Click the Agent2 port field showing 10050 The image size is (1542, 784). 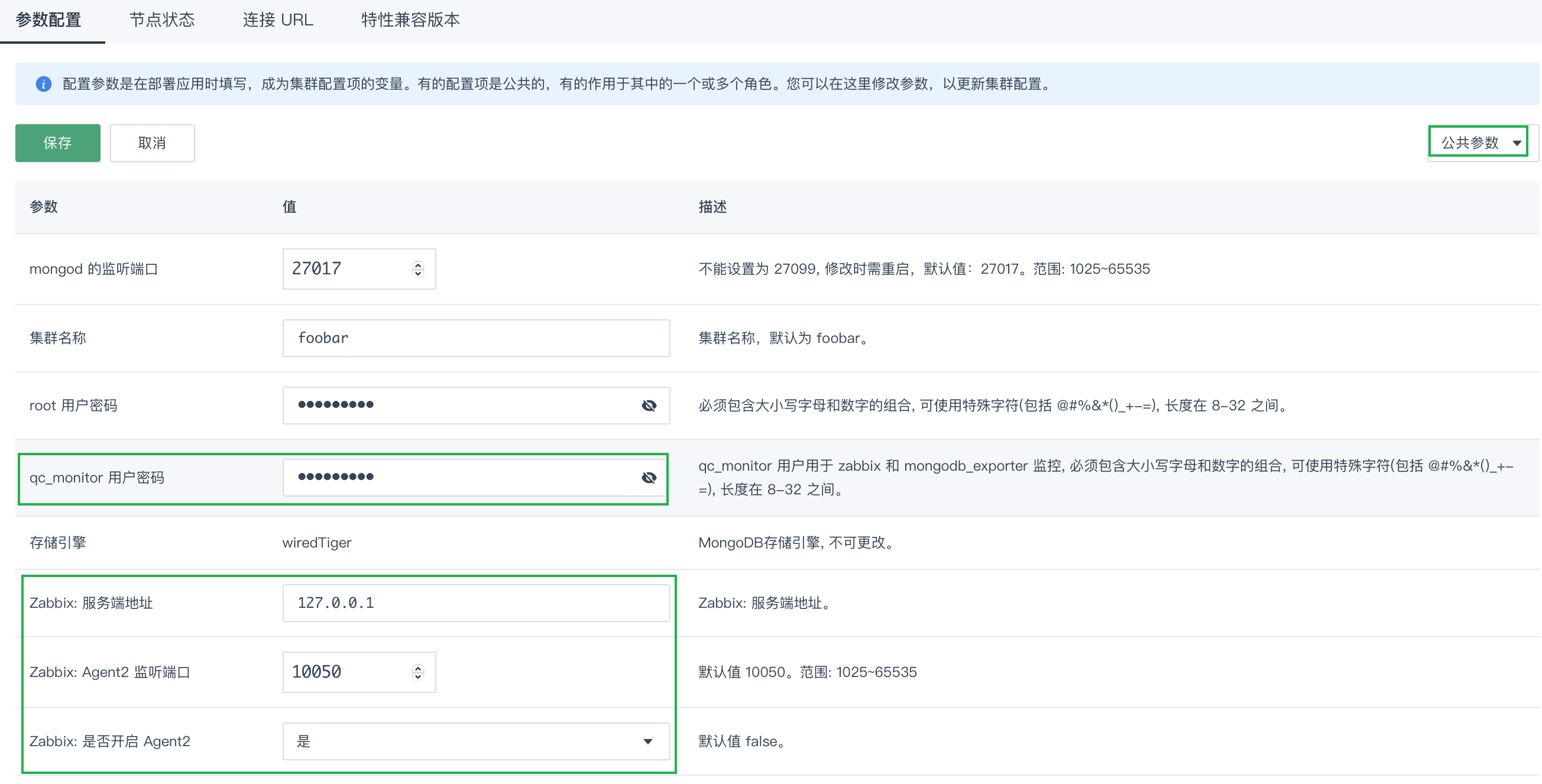(x=359, y=673)
